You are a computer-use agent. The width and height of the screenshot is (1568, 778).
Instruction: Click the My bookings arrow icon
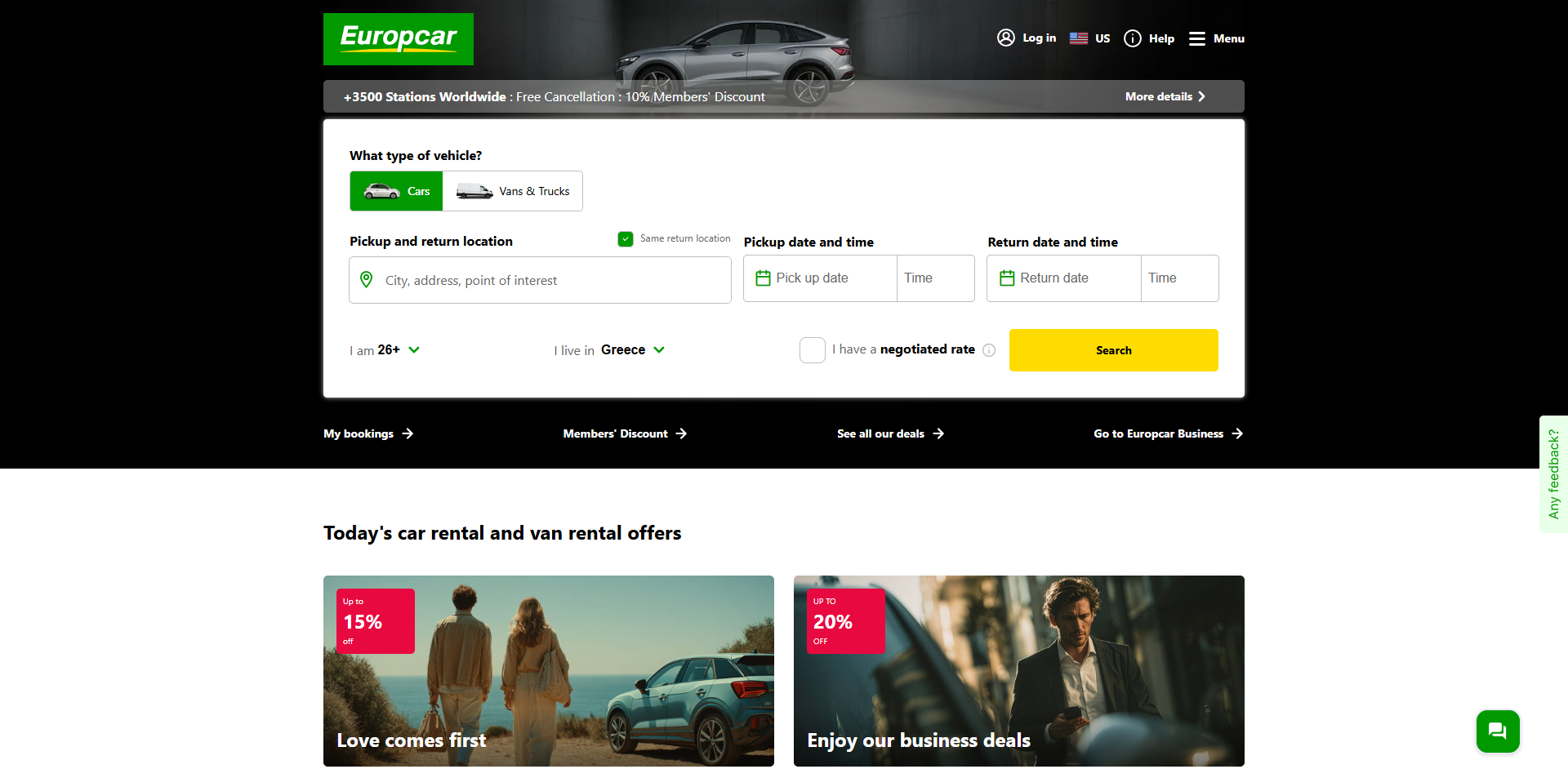coord(408,433)
